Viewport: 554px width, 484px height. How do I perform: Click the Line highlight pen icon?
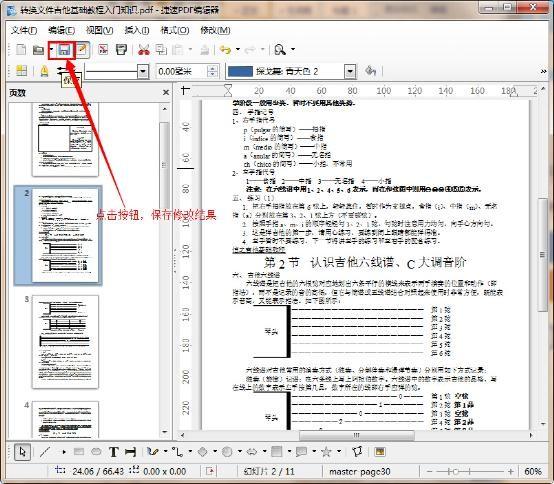(x=44, y=71)
